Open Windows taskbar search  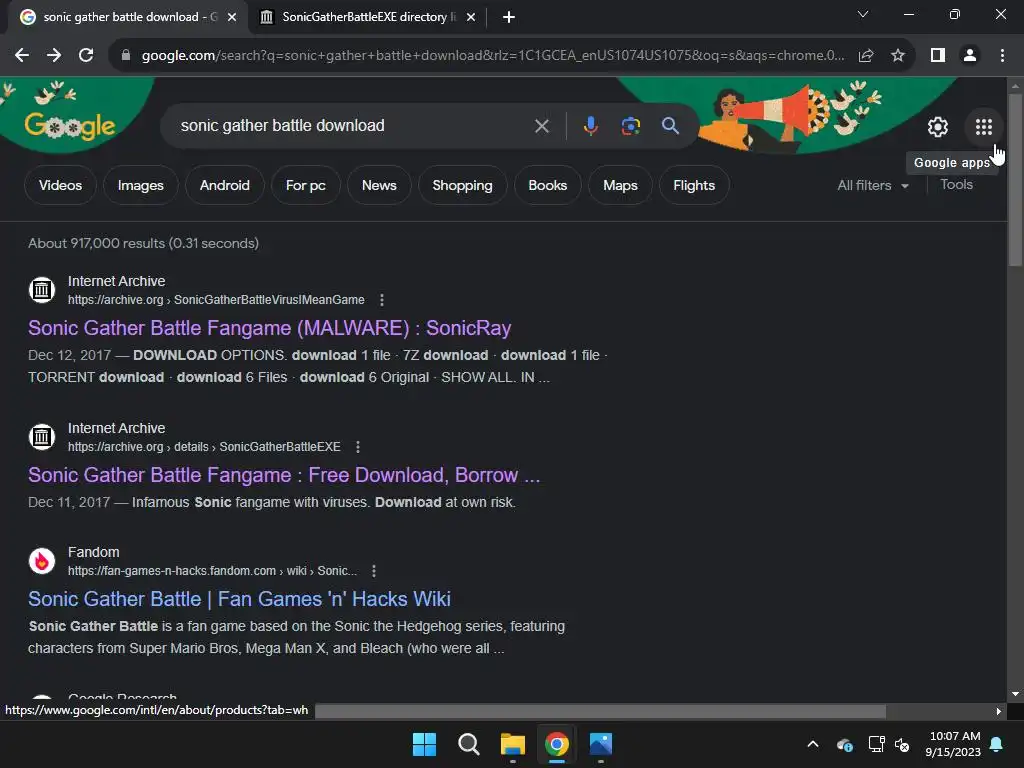(468, 744)
